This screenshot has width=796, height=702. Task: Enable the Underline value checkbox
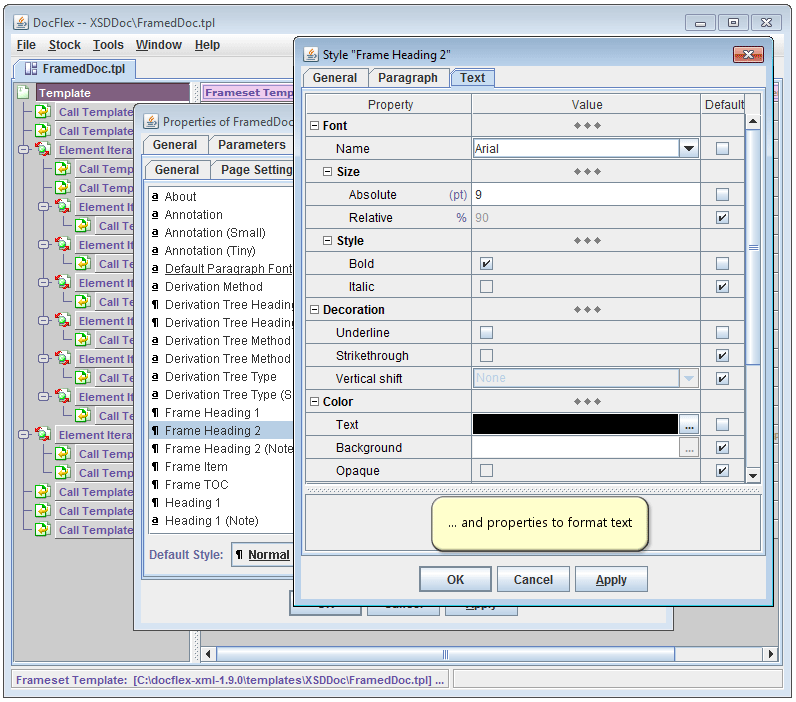[486, 333]
